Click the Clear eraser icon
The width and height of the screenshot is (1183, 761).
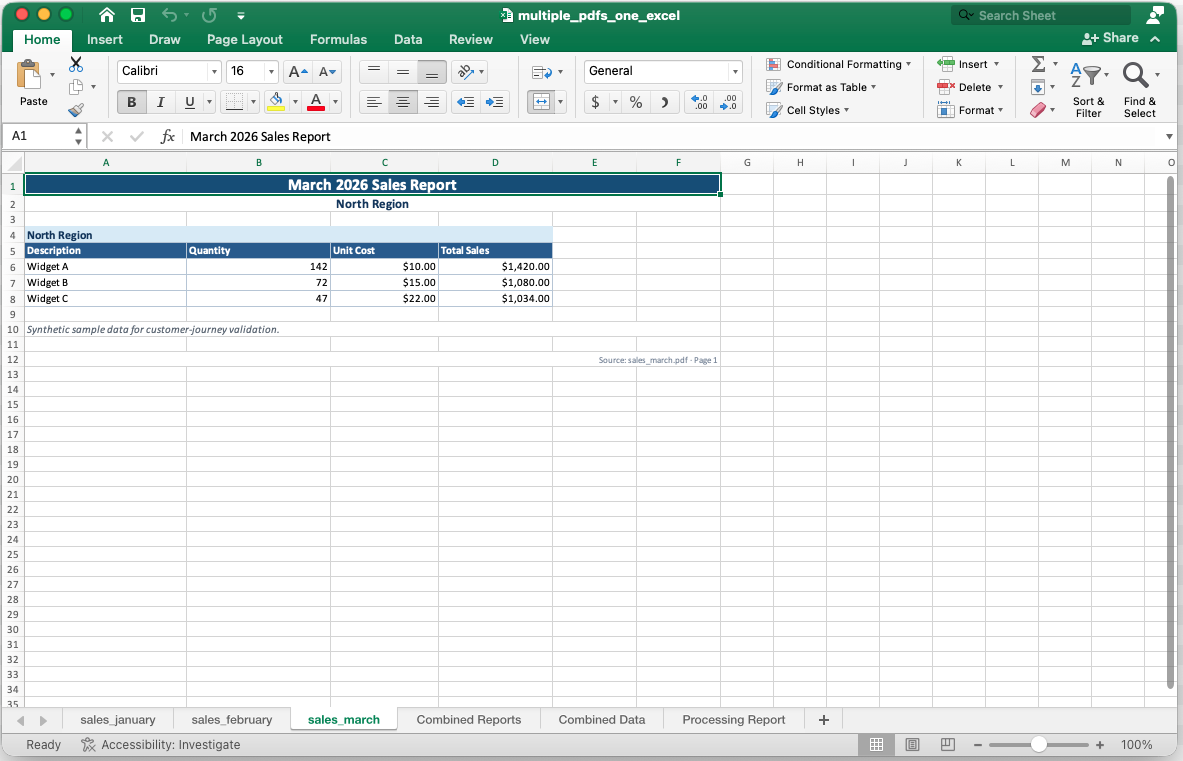pos(1038,110)
